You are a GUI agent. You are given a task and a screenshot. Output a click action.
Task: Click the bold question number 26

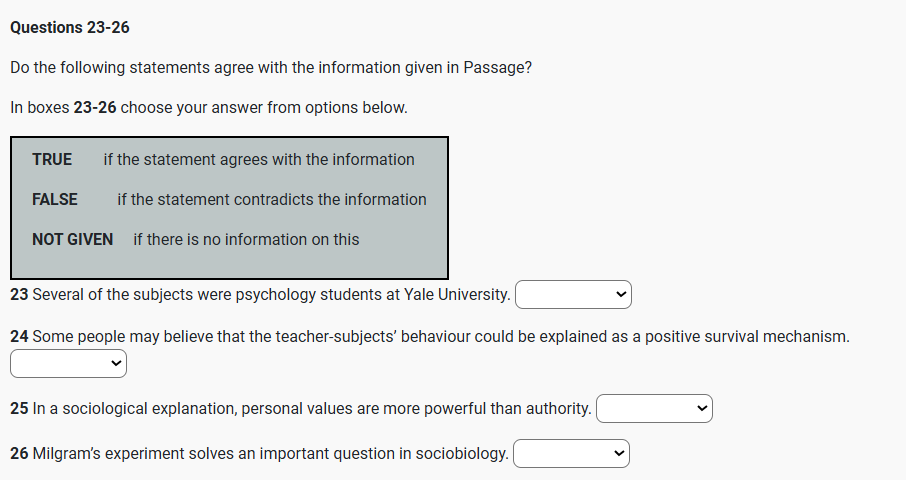pos(19,454)
